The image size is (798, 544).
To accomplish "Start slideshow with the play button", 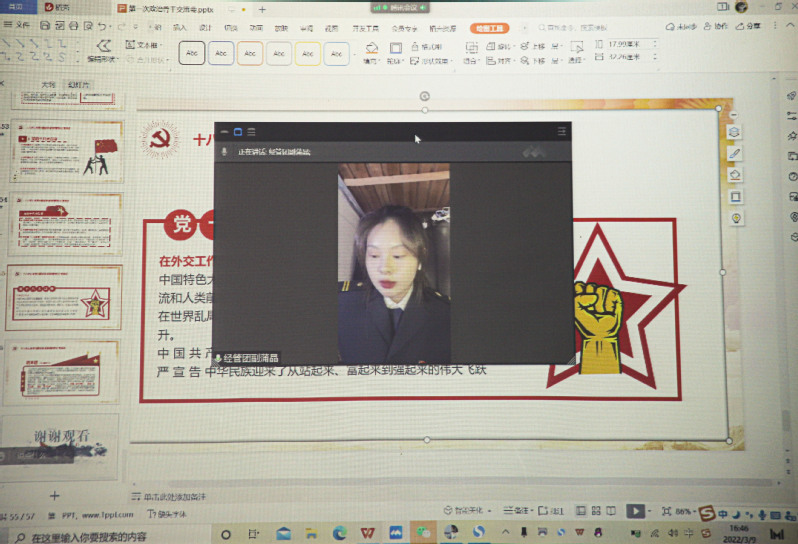I will (635, 510).
